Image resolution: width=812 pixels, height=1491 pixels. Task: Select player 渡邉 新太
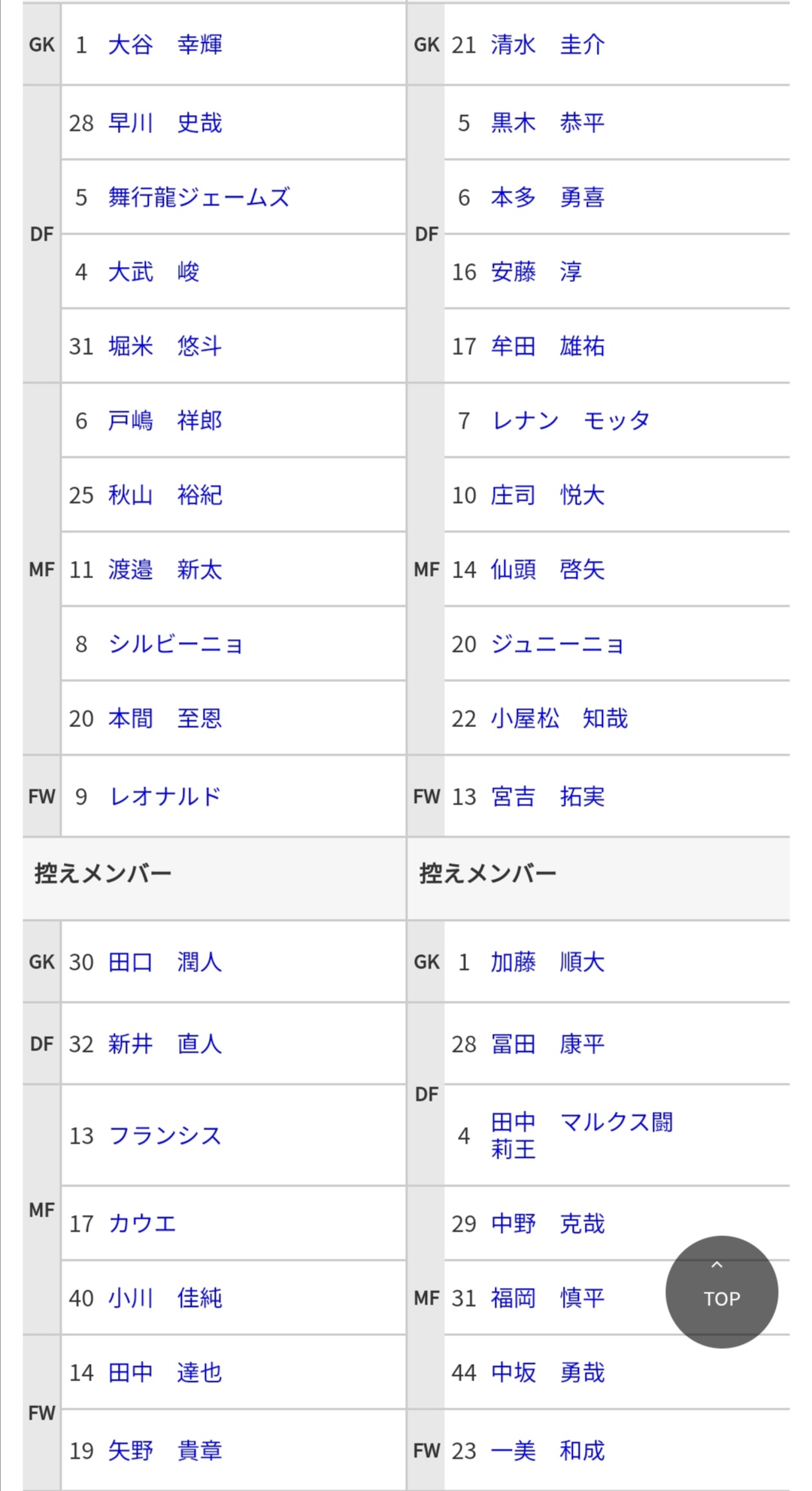click(165, 570)
